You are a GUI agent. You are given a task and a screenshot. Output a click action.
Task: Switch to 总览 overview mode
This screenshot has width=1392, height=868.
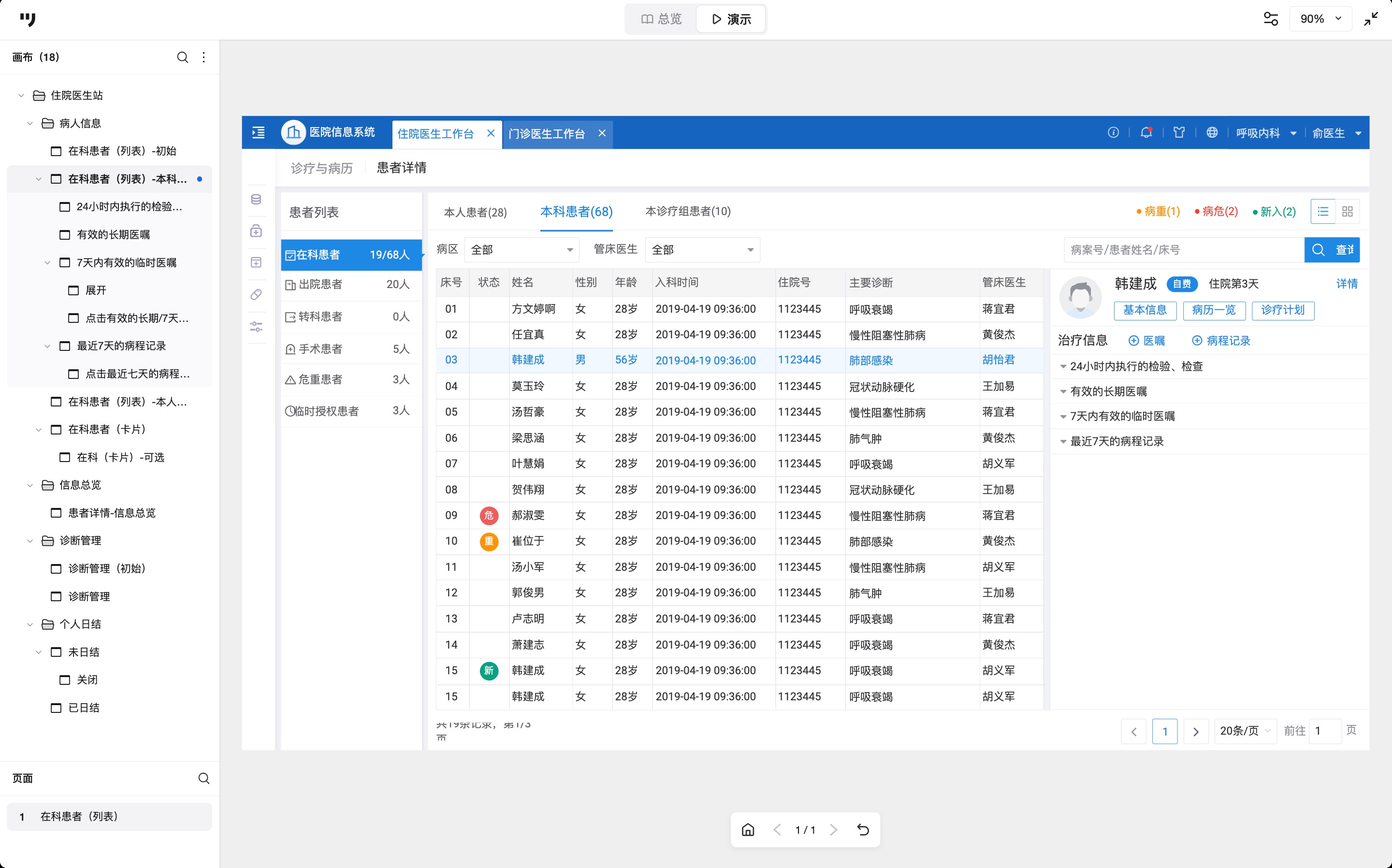(661, 19)
